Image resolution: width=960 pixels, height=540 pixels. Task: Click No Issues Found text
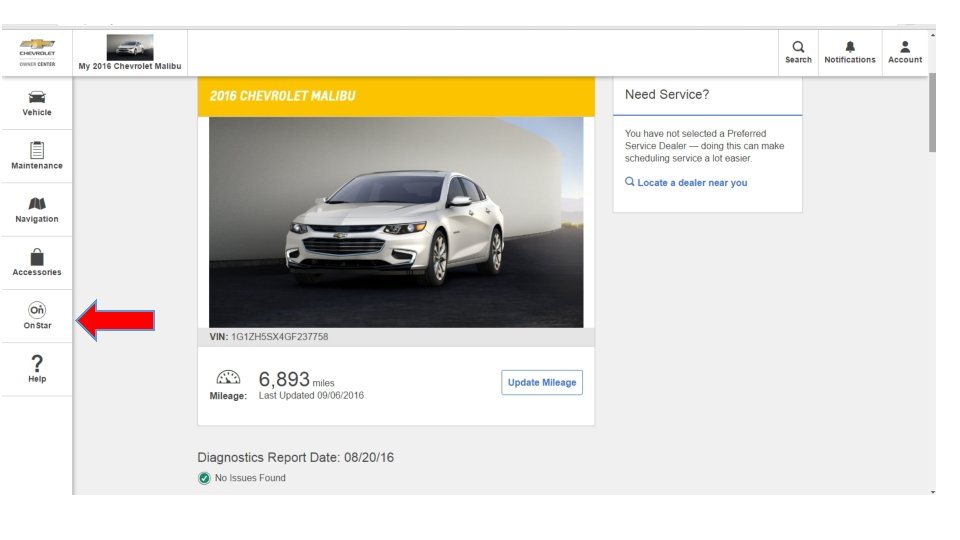point(250,478)
